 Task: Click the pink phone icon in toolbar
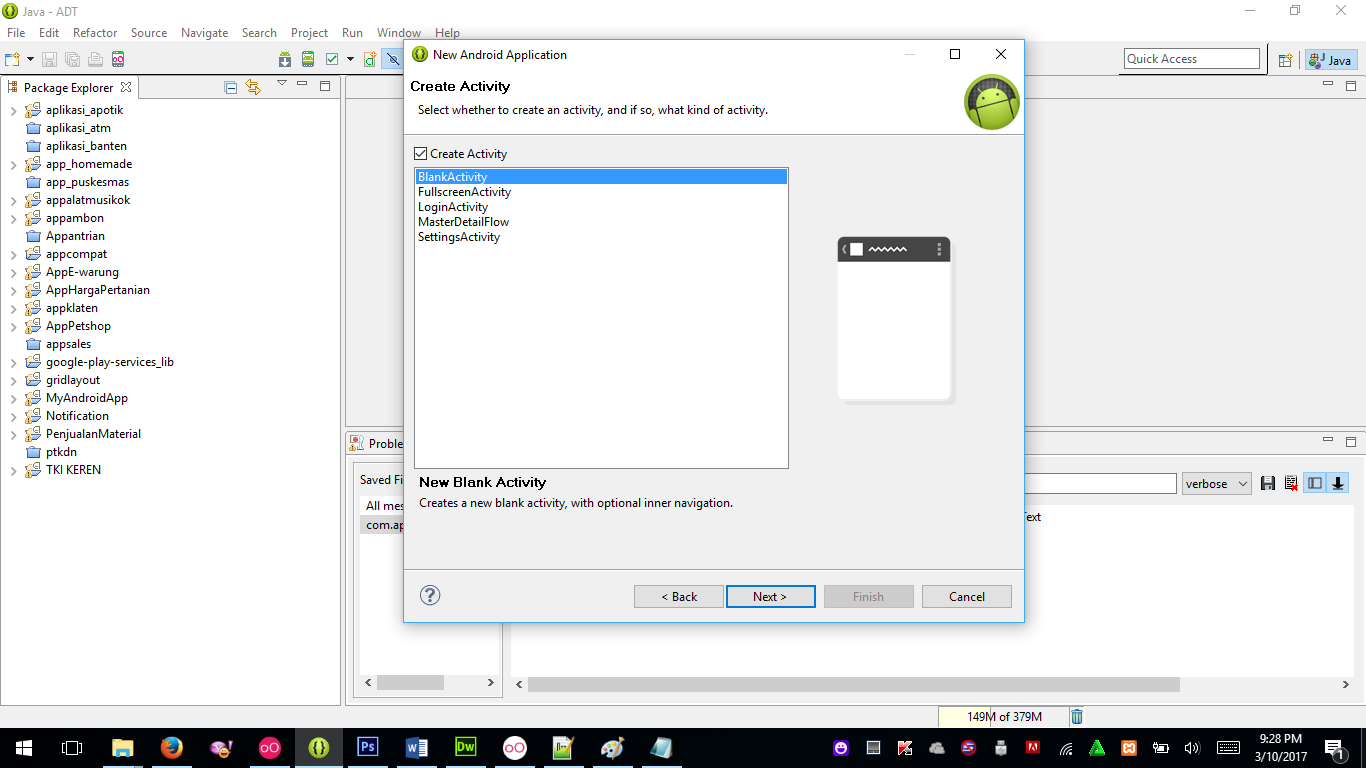[x=118, y=59]
